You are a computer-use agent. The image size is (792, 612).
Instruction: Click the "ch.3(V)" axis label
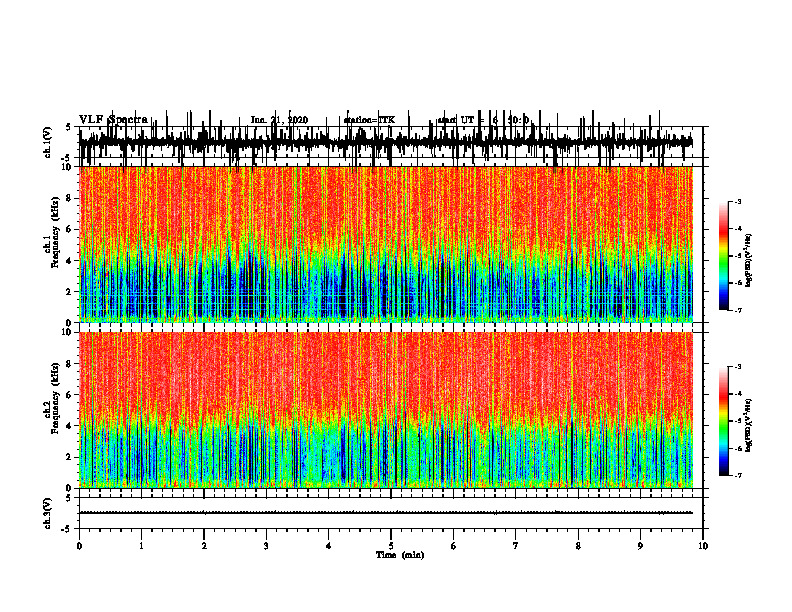coord(48,513)
